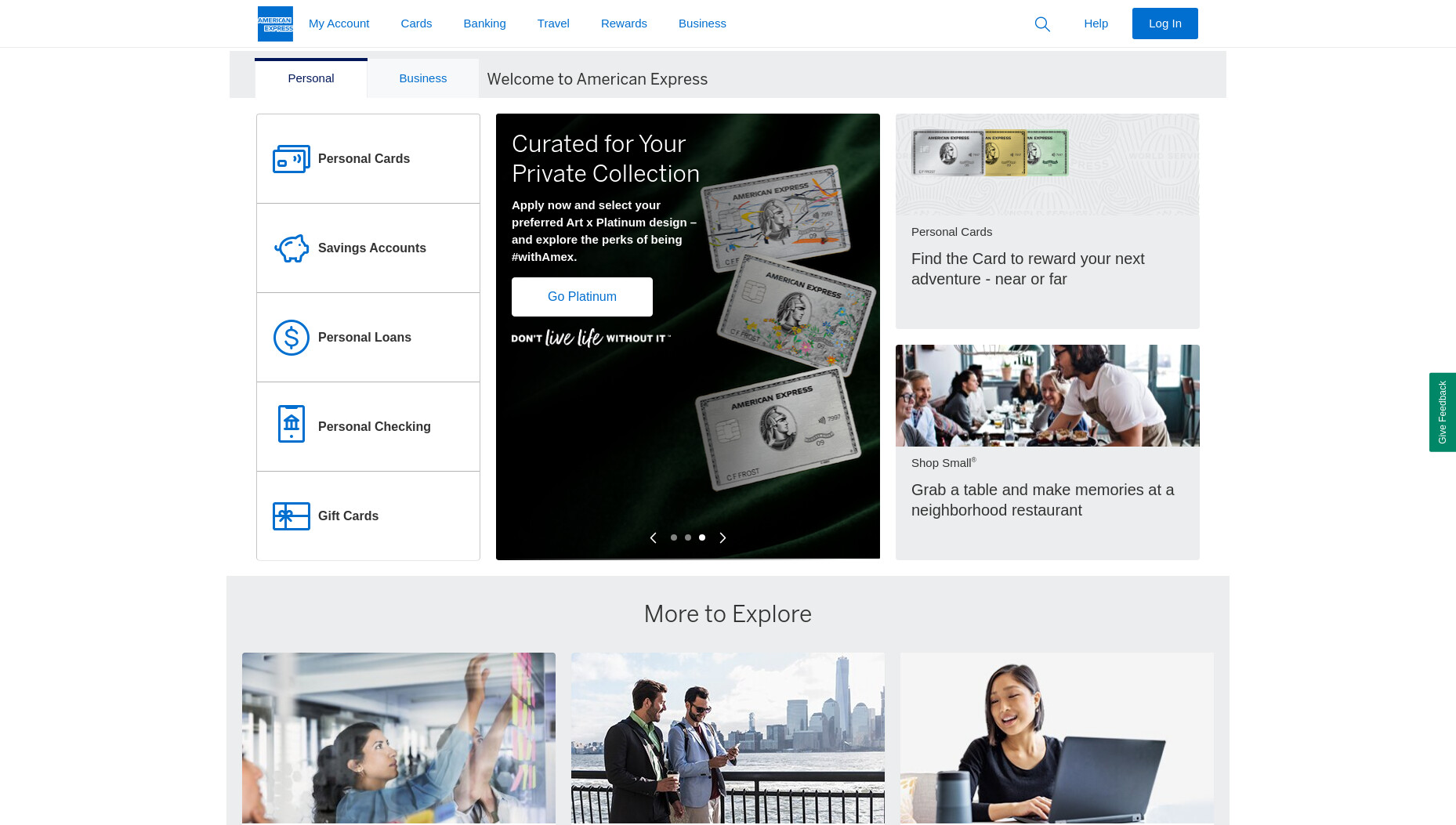
Task: Click the 'Curated for Your Private Collection' heading
Action: pyautogui.click(x=606, y=159)
